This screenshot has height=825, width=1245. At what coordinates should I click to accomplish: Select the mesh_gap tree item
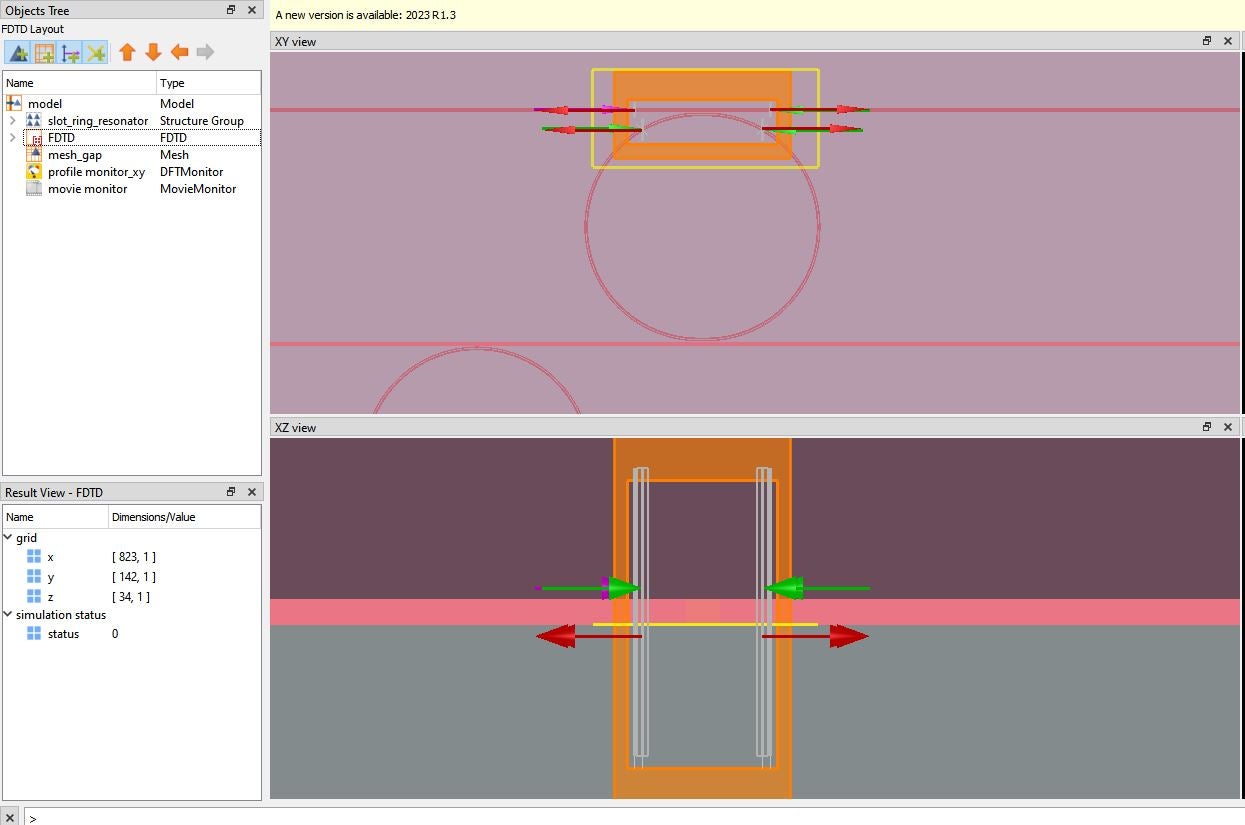coord(76,154)
